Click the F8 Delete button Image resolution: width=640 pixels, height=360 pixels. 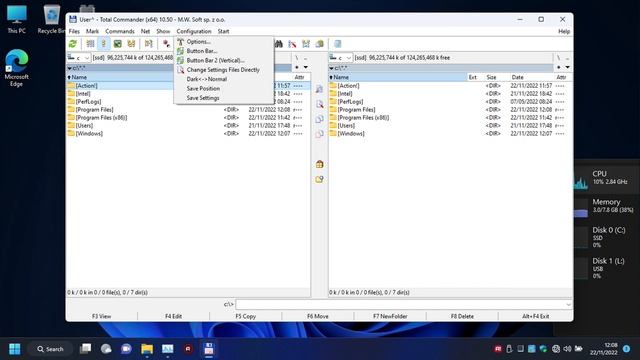462,316
